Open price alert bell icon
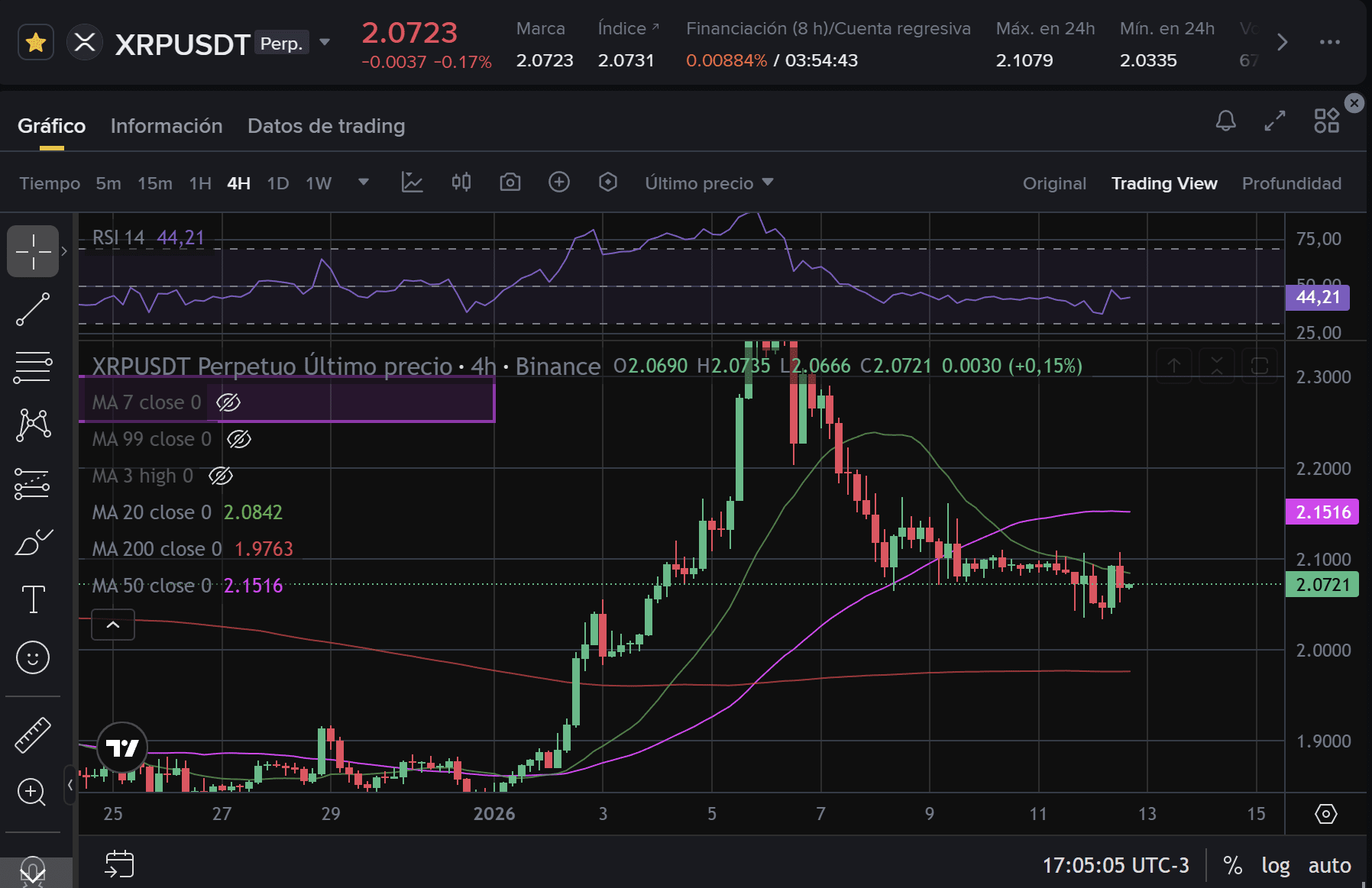The height and width of the screenshot is (888, 1372). click(x=1225, y=121)
